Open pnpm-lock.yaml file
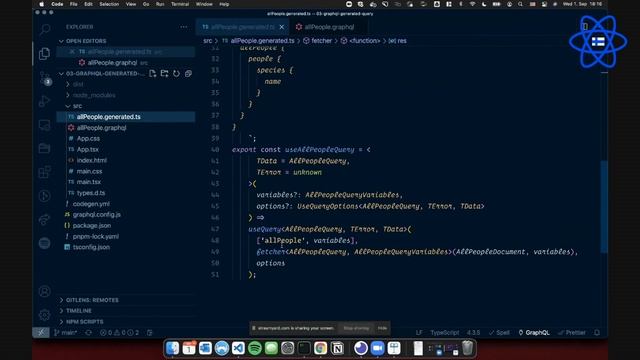 coord(96,236)
